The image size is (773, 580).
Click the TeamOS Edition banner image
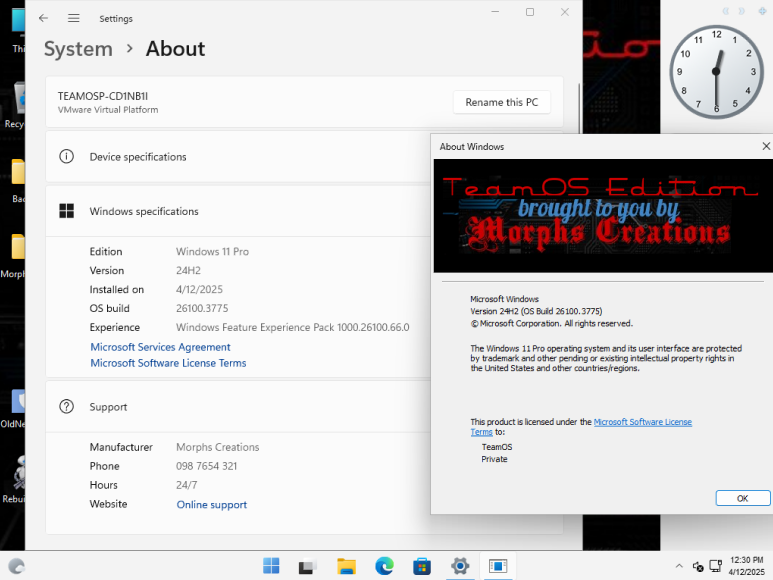pyautogui.click(x=603, y=215)
